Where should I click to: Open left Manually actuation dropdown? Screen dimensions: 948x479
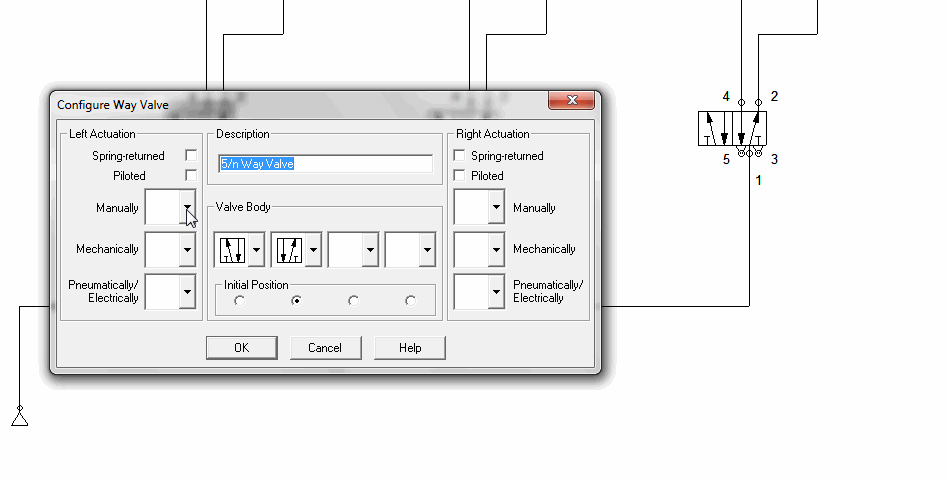click(187, 207)
